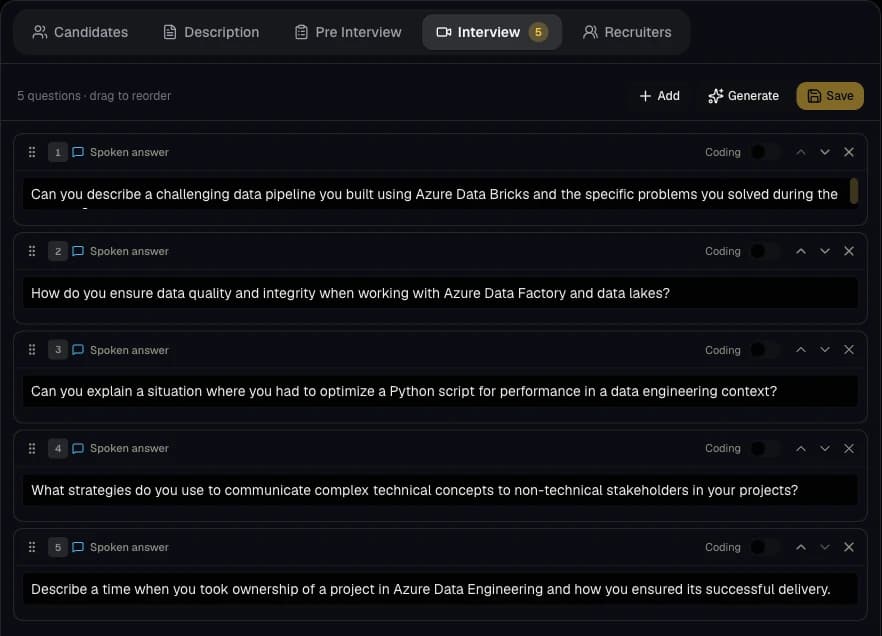Edit the non-technical stakeholders question
Image resolution: width=882 pixels, height=636 pixels.
coord(440,490)
